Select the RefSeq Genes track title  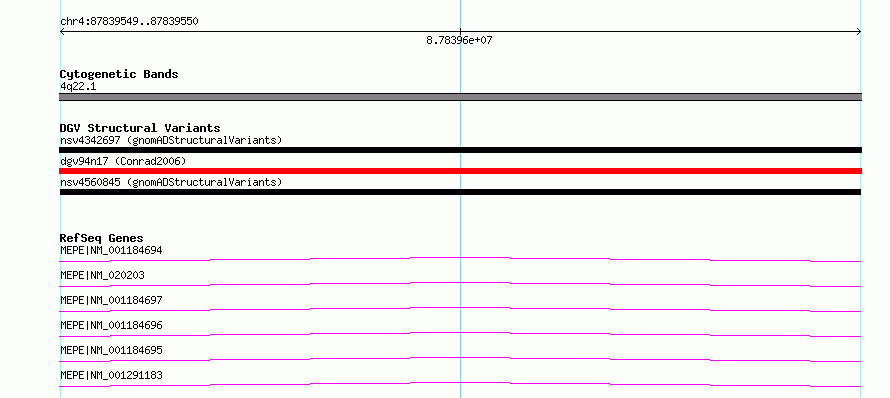(102, 238)
